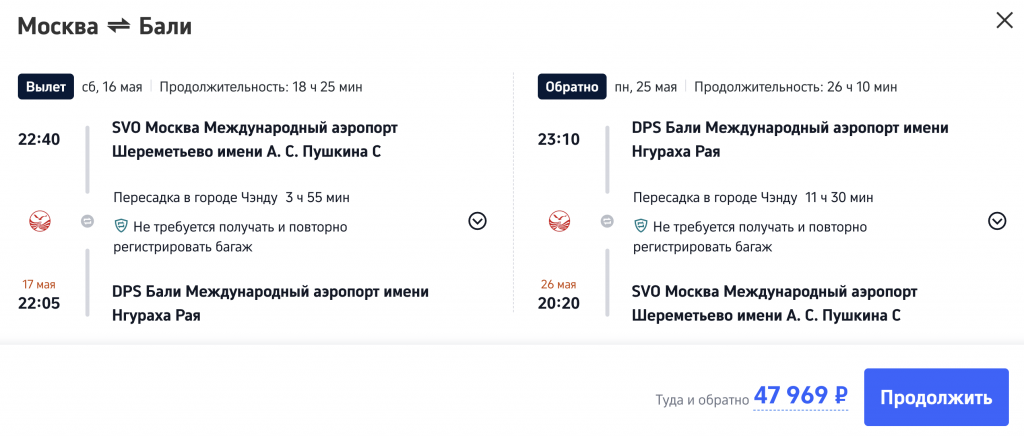
Task: Click the return 23:10 departure time
Action: pos(558,139)
